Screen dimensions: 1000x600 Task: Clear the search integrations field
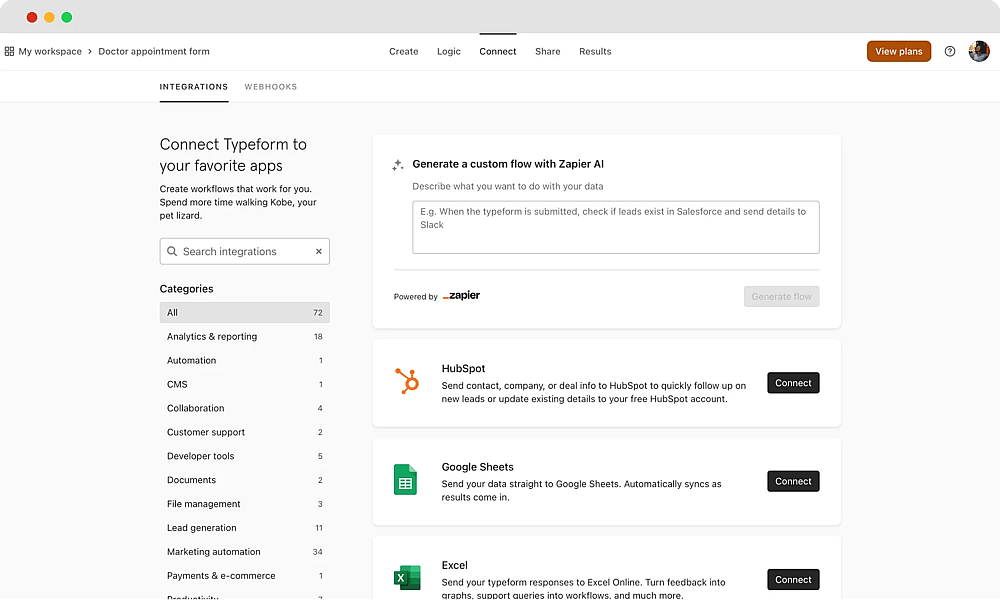click(318, 251)
